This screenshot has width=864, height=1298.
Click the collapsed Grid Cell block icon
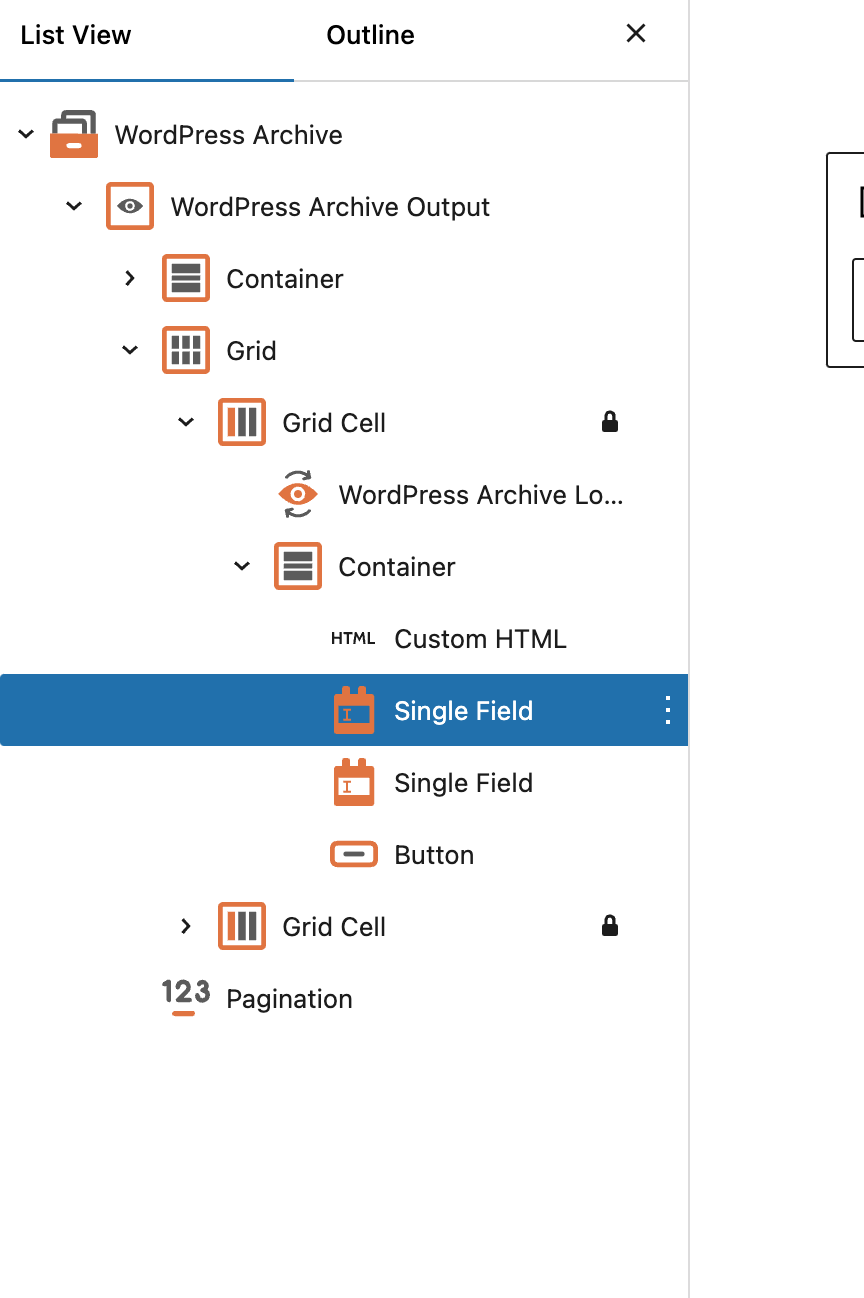point(242,927)
